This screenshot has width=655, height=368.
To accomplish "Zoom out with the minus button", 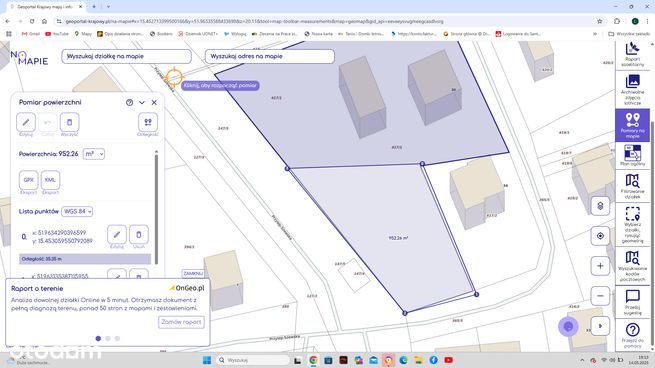I will tap(600, 296).
